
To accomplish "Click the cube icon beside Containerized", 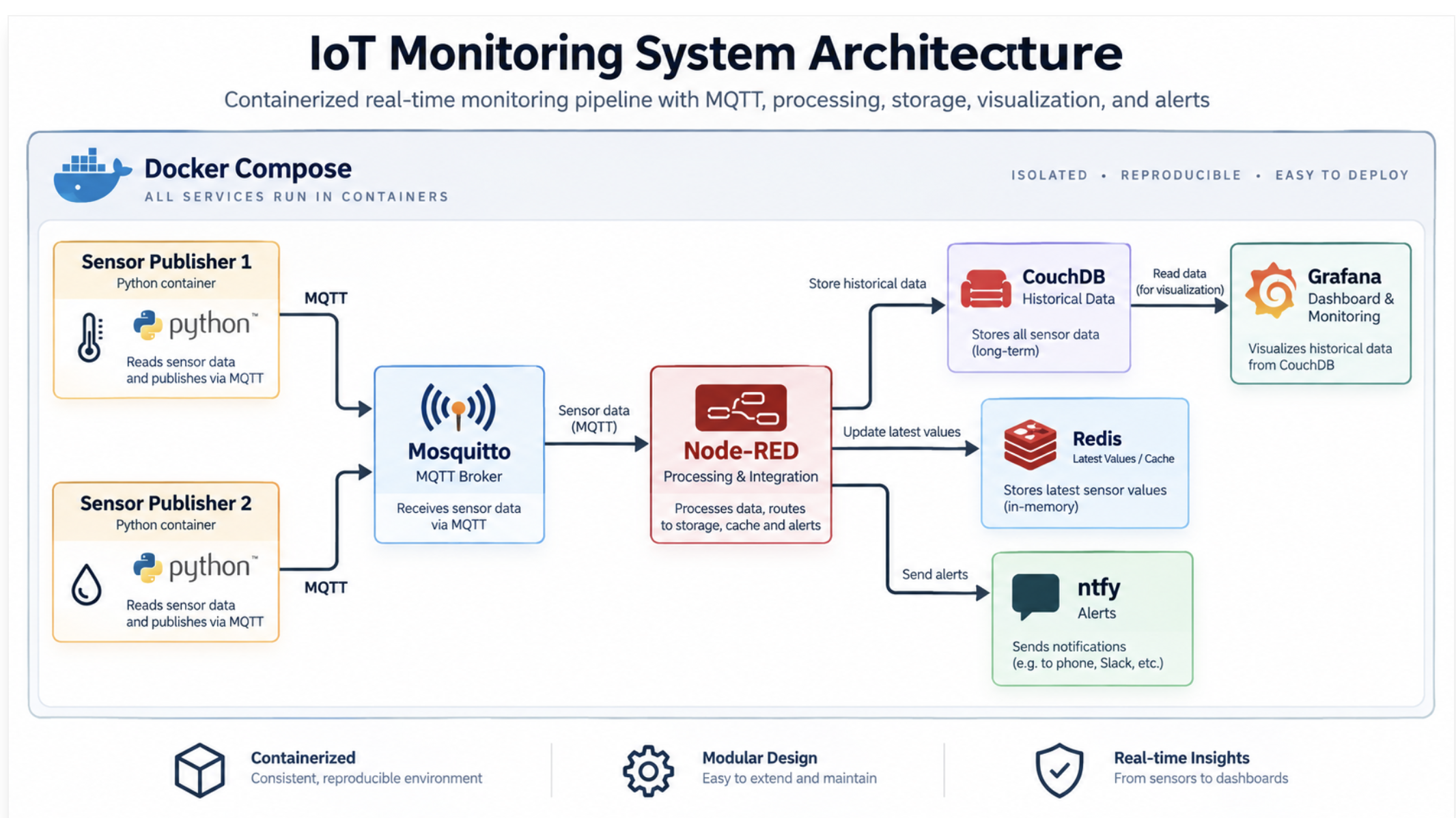I will pyautogui.click(x=199, y=770).
